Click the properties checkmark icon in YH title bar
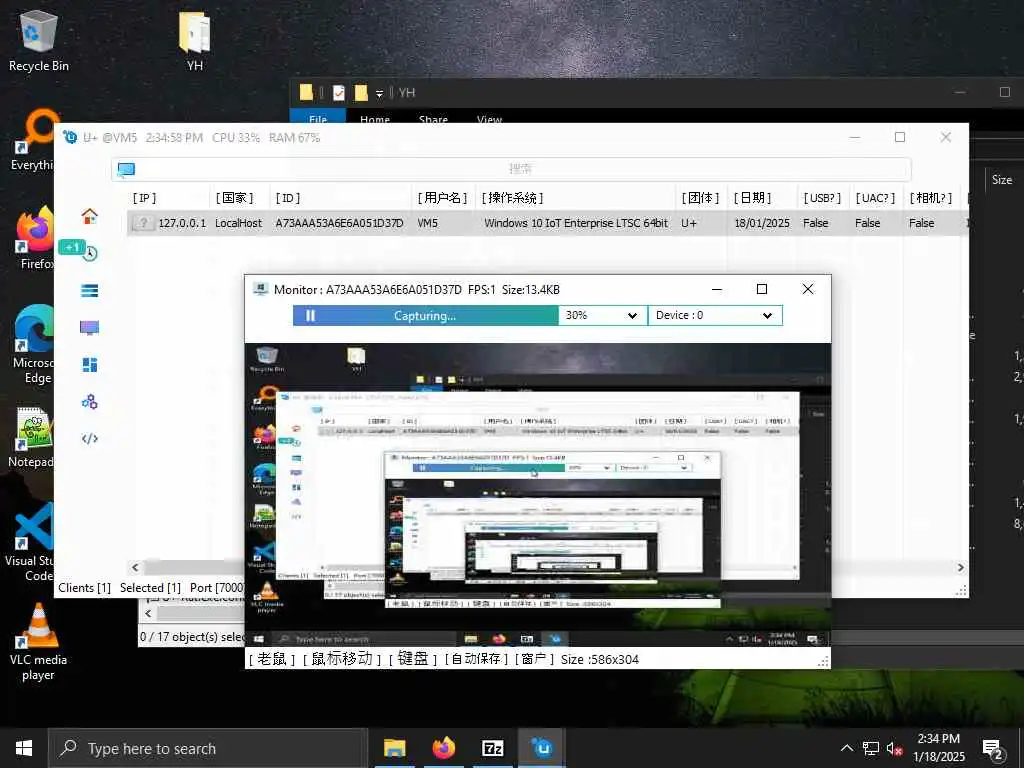This screenshot has height=768, width=1024. click(338, 93)
